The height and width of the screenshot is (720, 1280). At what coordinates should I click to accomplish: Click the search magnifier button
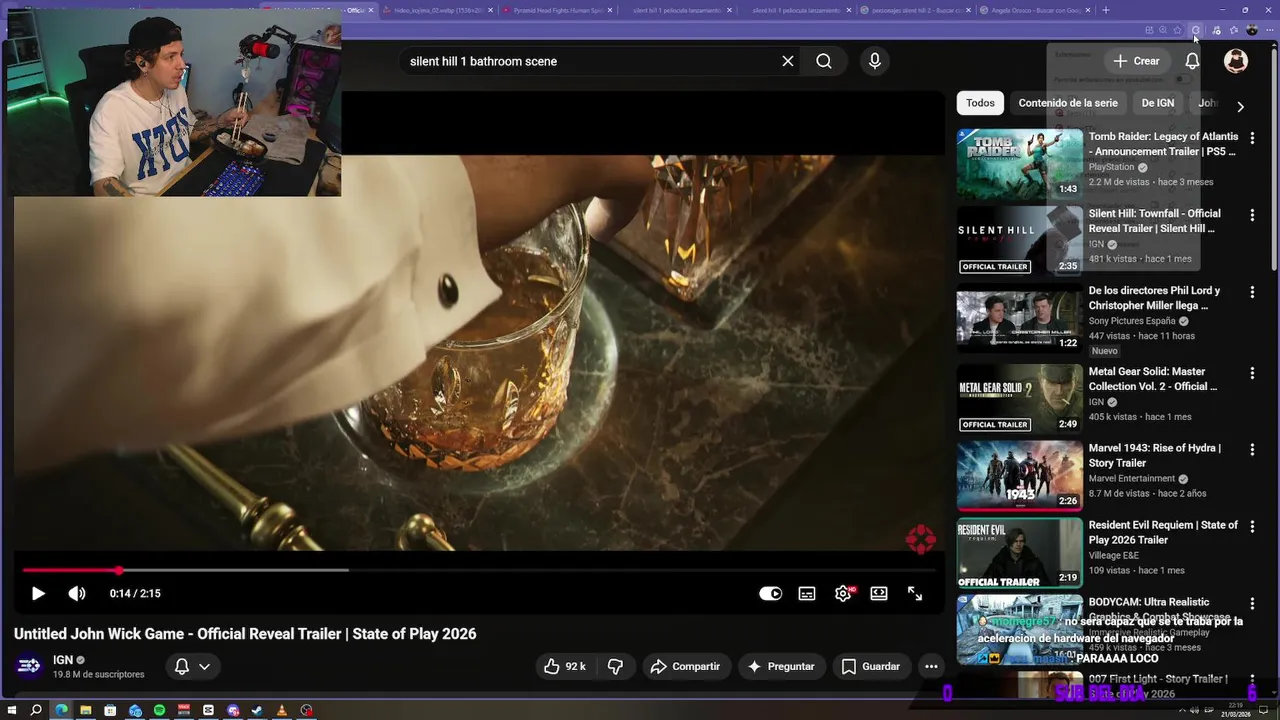(x=824, y=61)
